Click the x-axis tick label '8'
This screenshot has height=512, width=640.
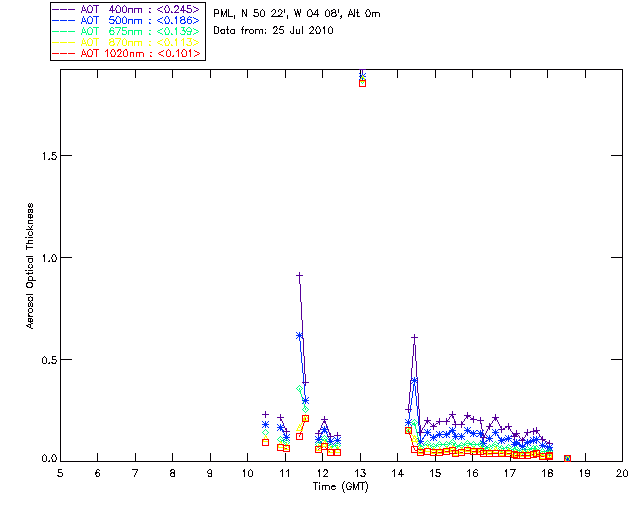[x=173, y=473]
